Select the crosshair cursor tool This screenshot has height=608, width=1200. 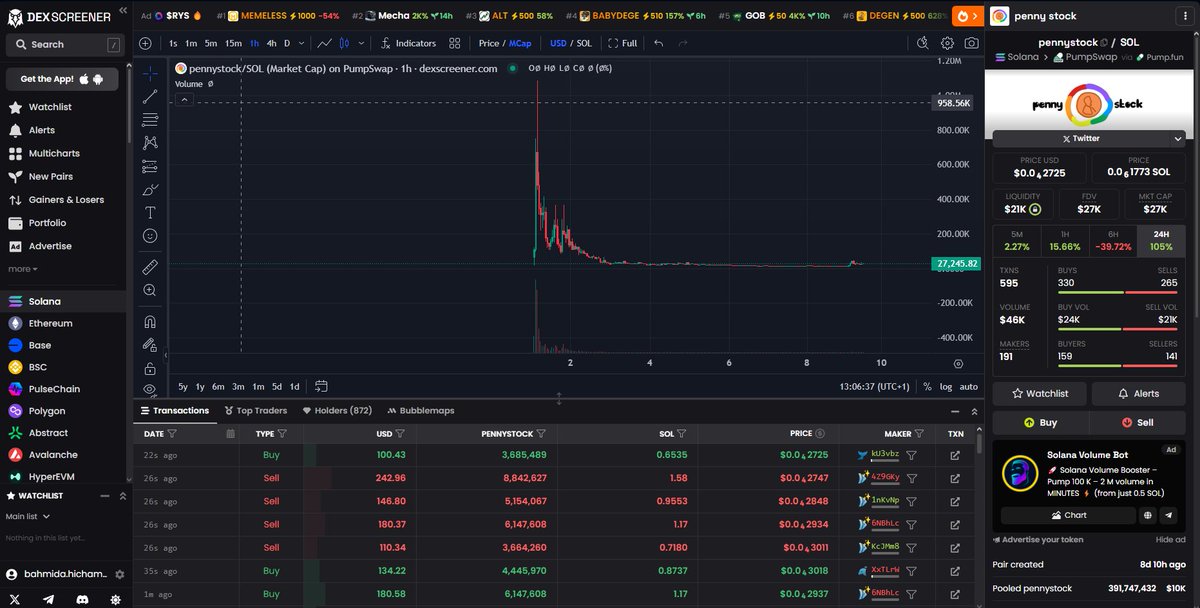[x=150, y=74]
